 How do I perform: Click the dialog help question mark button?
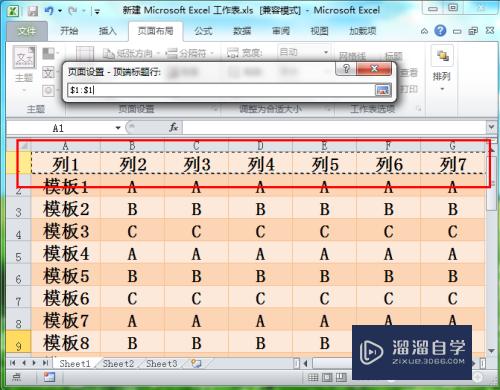[346, 69]
